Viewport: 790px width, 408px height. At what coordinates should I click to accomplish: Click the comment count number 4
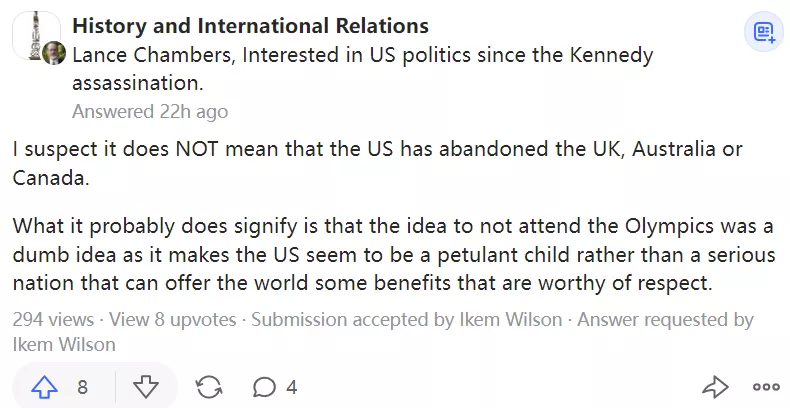[x=291, y=387]
